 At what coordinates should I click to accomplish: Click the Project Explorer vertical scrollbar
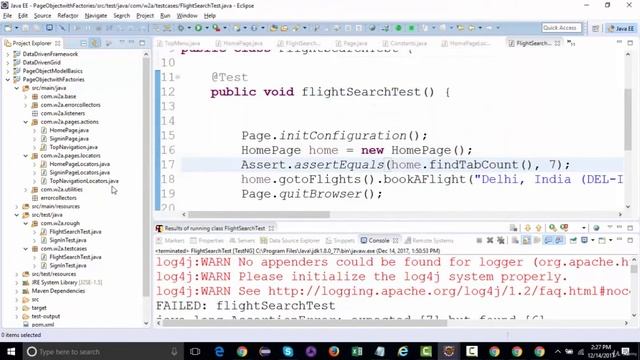[x=146, y=177]
